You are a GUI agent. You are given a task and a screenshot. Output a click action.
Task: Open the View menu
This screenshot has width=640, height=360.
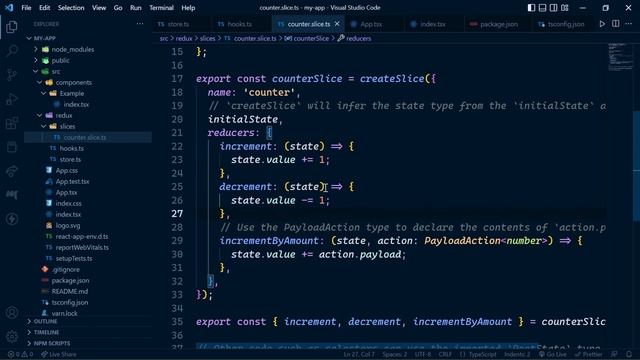click(x=99, y=8)
